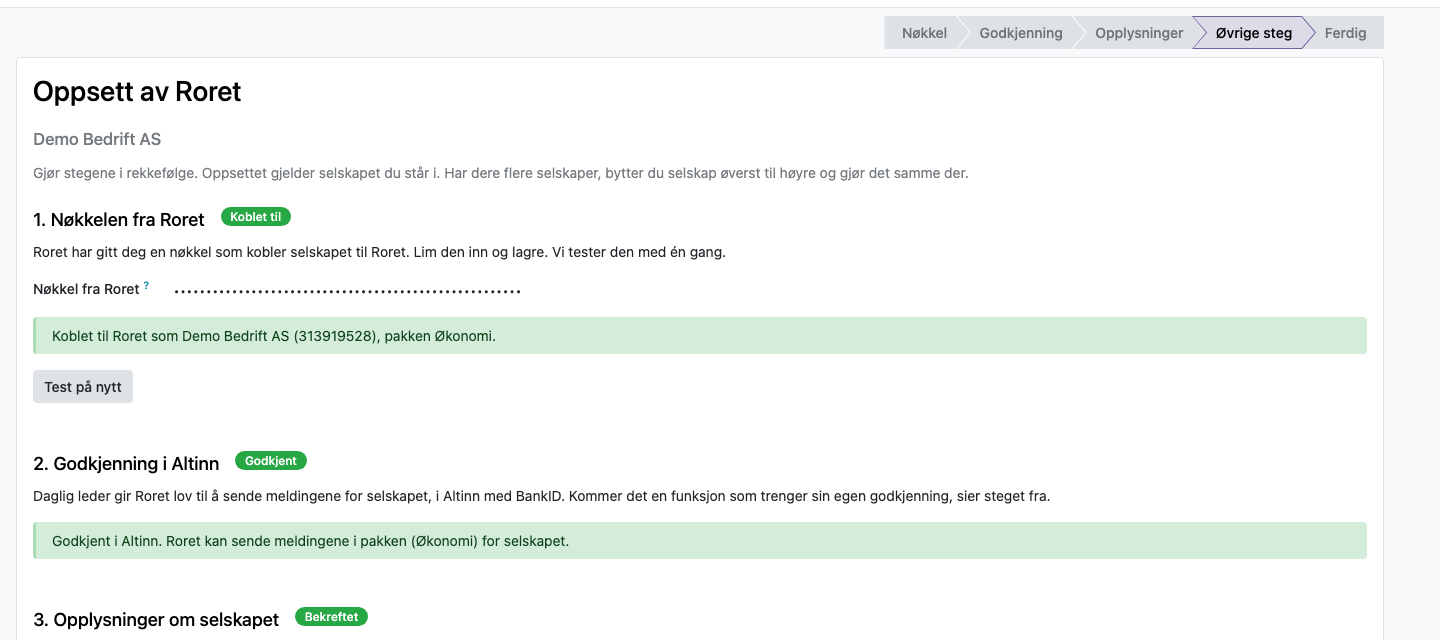Viewport: 1440px width, 640px height.
Task: Click the Roret har gitt deg en nøkkel description
Action: [x=379, y=252]
